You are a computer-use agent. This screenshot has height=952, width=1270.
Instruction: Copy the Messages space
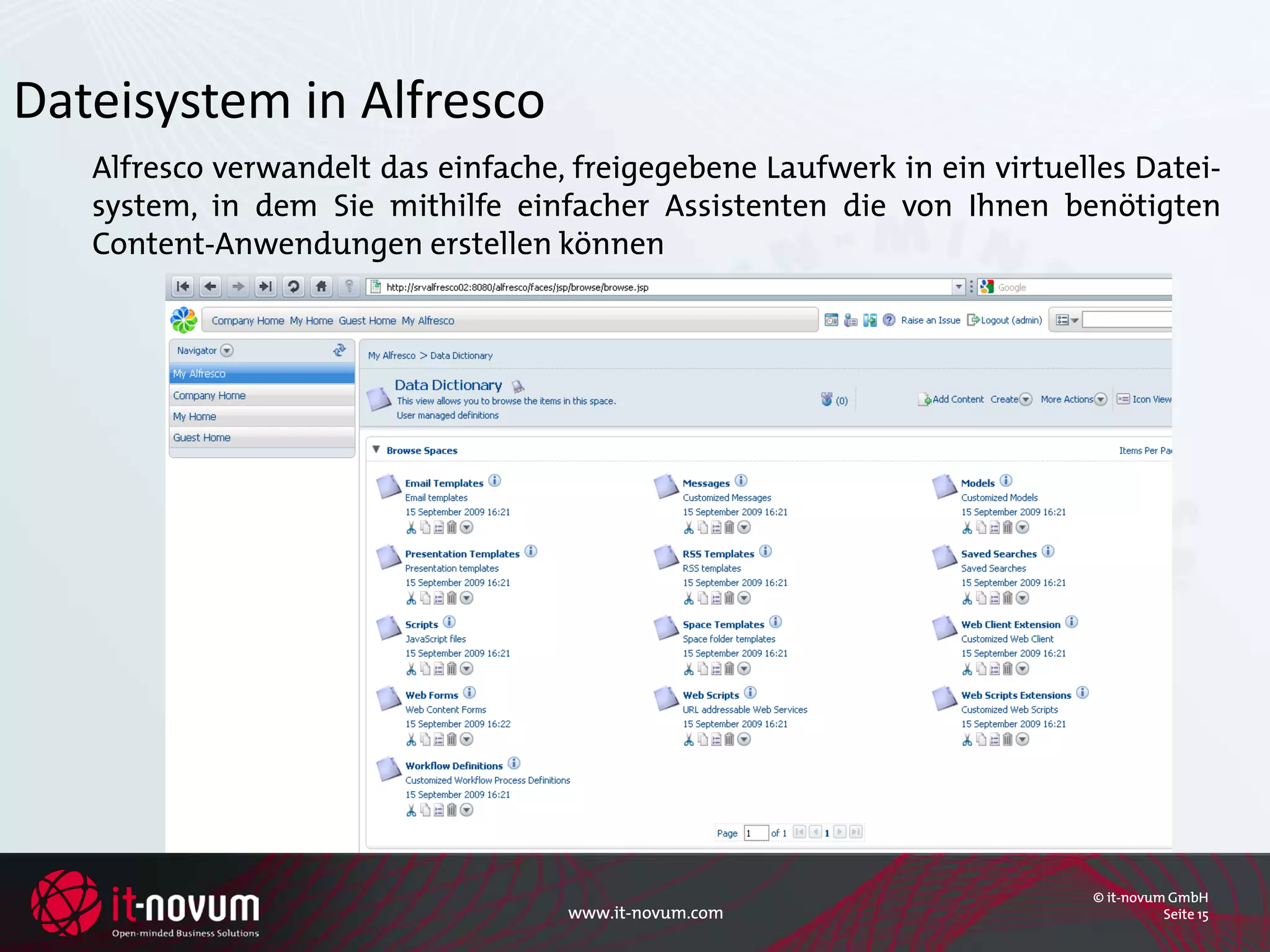click(703, 527)
